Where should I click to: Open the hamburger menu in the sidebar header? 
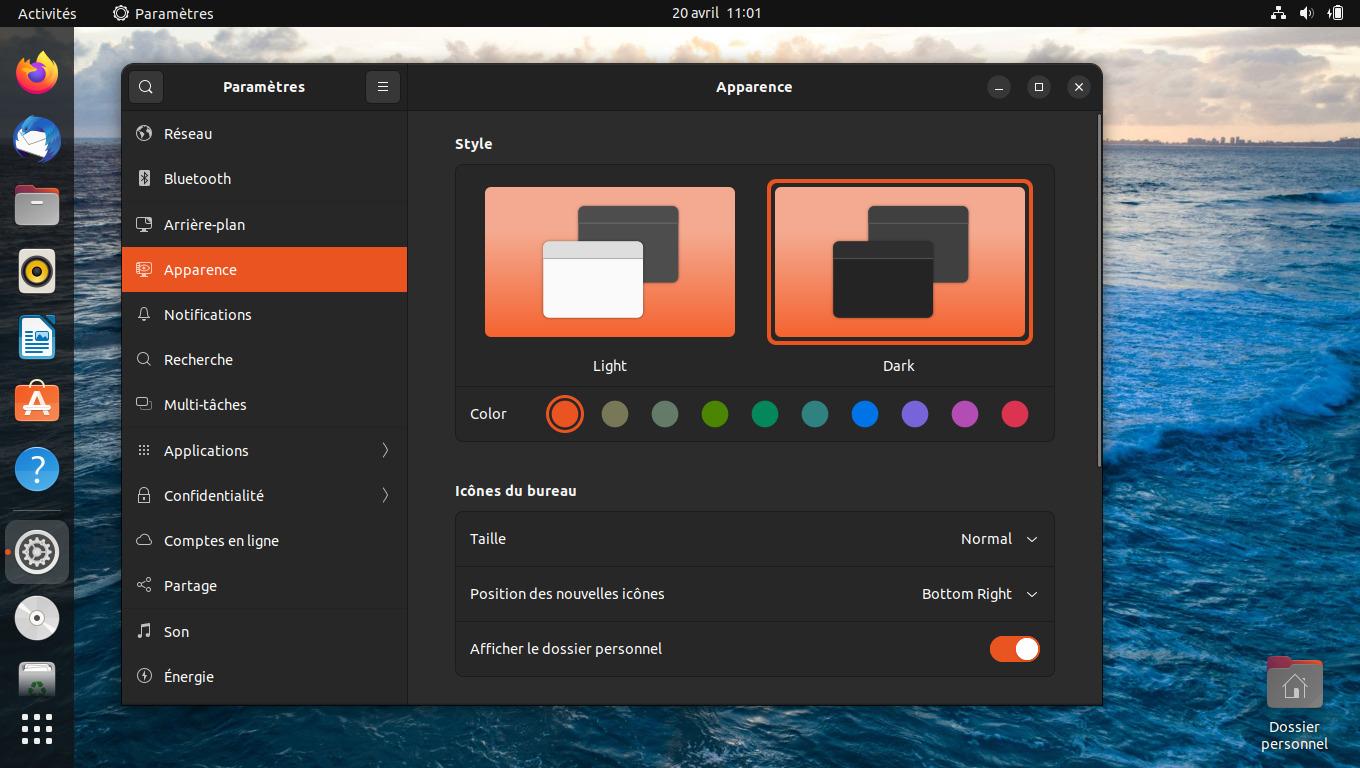coord(382,87)
